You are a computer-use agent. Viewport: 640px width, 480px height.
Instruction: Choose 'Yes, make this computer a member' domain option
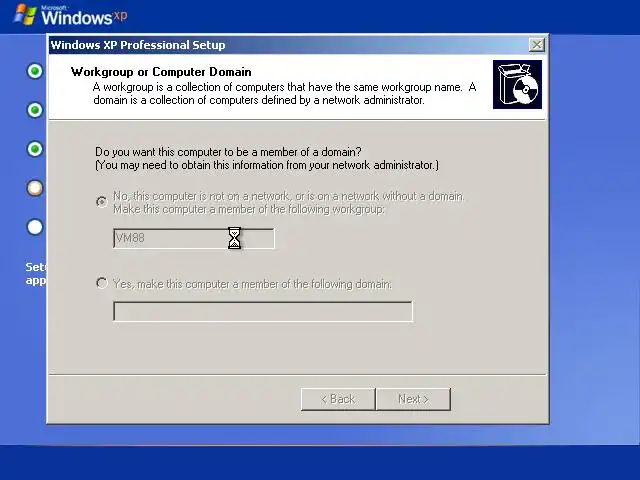[x=102, y=283]
